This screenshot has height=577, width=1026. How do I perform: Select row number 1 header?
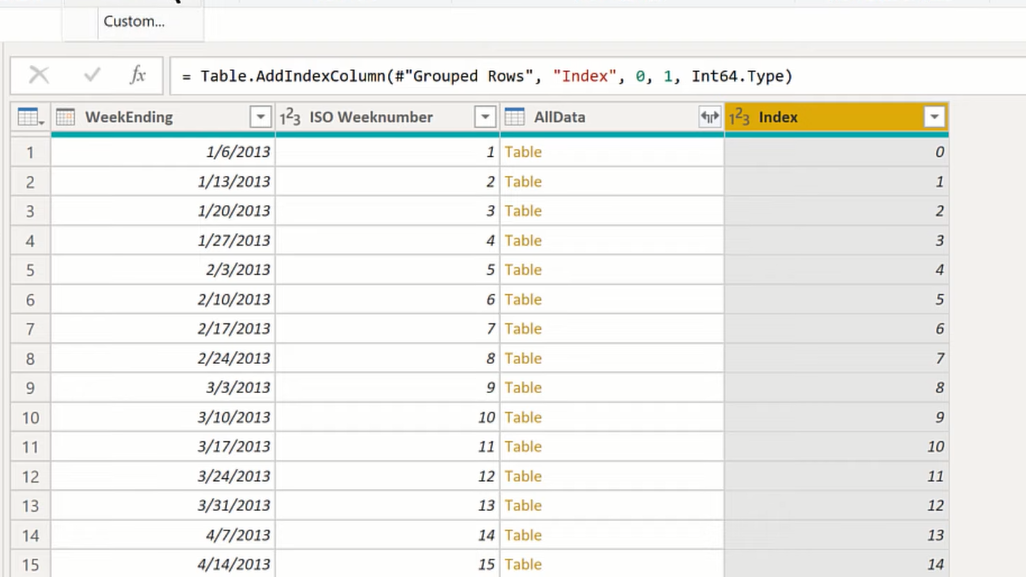(31, 152)
